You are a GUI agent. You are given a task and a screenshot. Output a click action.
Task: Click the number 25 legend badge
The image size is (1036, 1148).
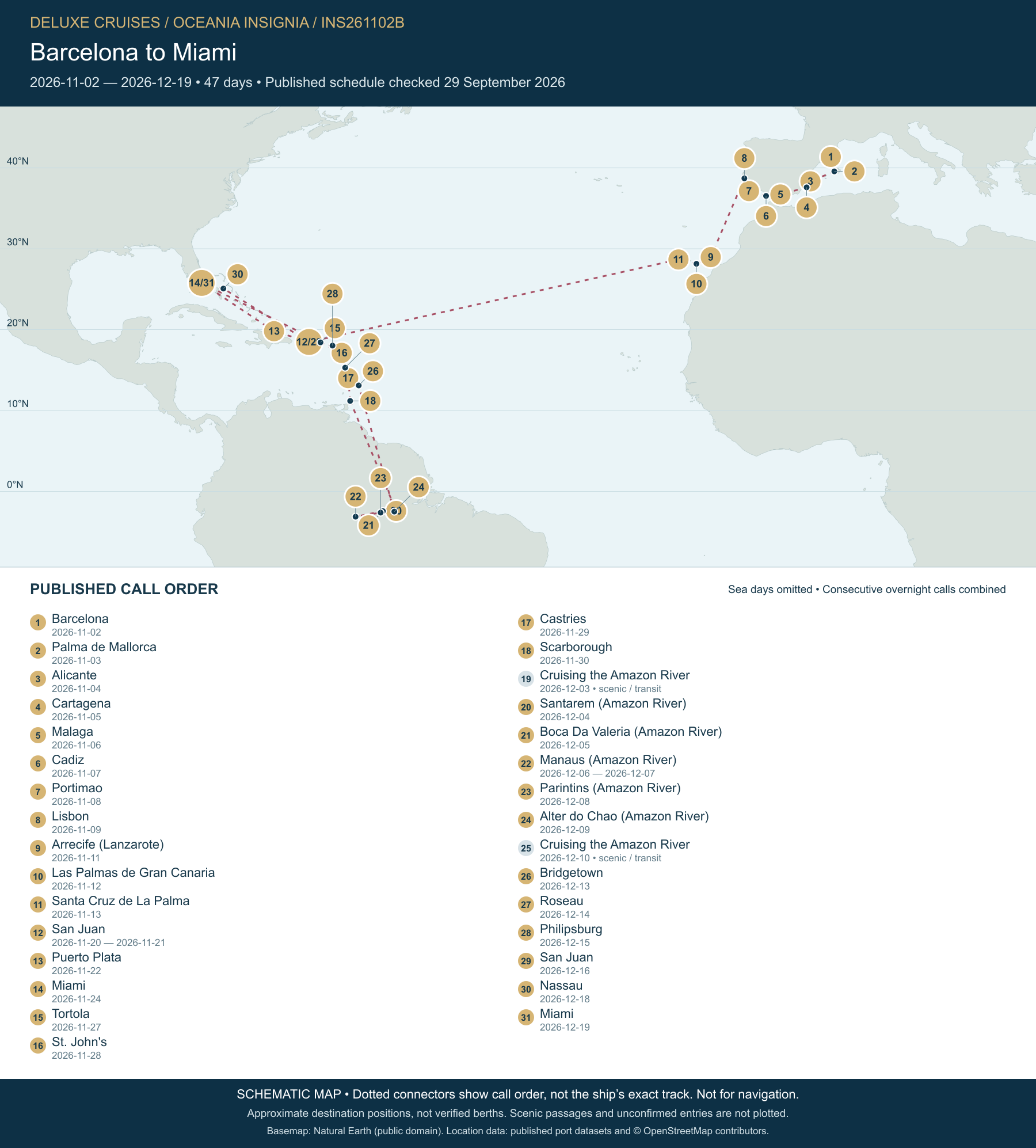526,848
